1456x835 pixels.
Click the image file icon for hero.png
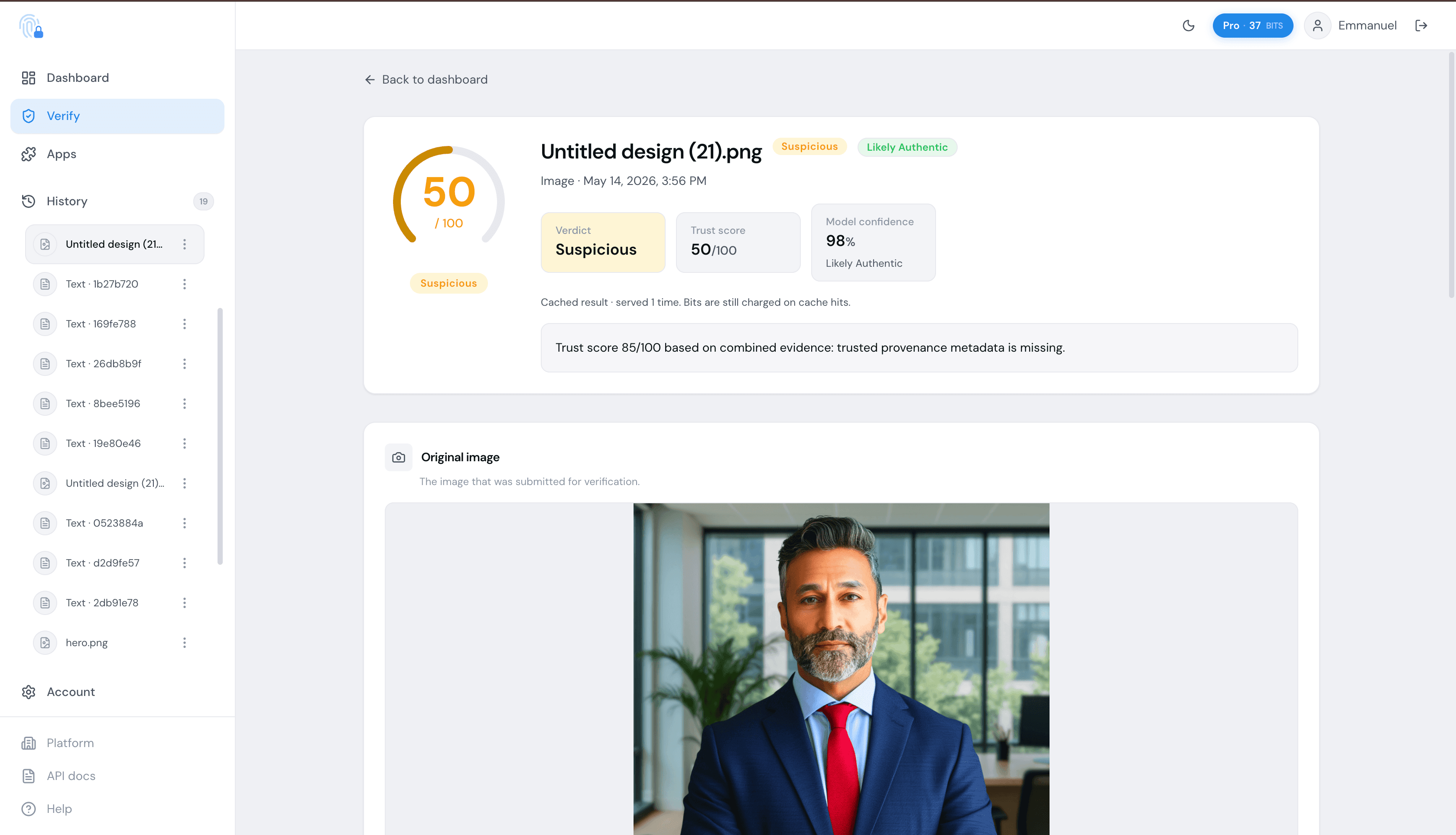(x=45, y=643)
